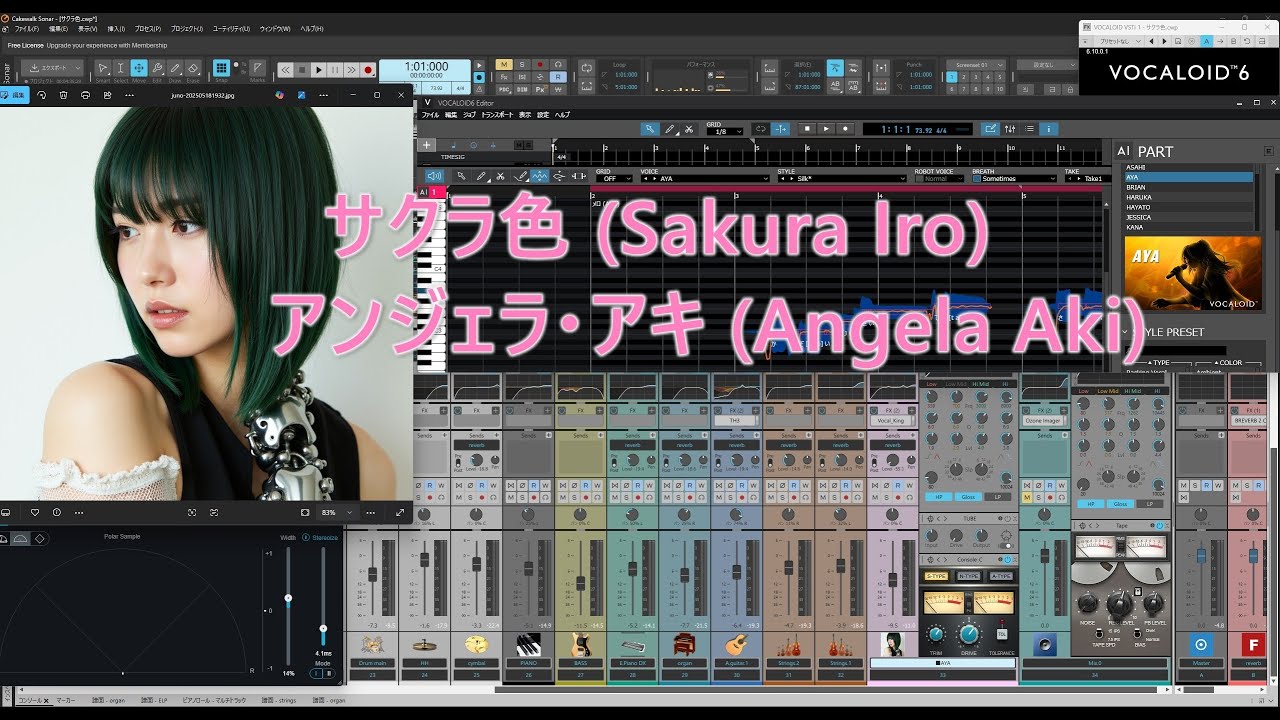Screen dimensions: 1280x720
Task: Select JESSICA in the AI voice list
Action: tap(1188, 217)
